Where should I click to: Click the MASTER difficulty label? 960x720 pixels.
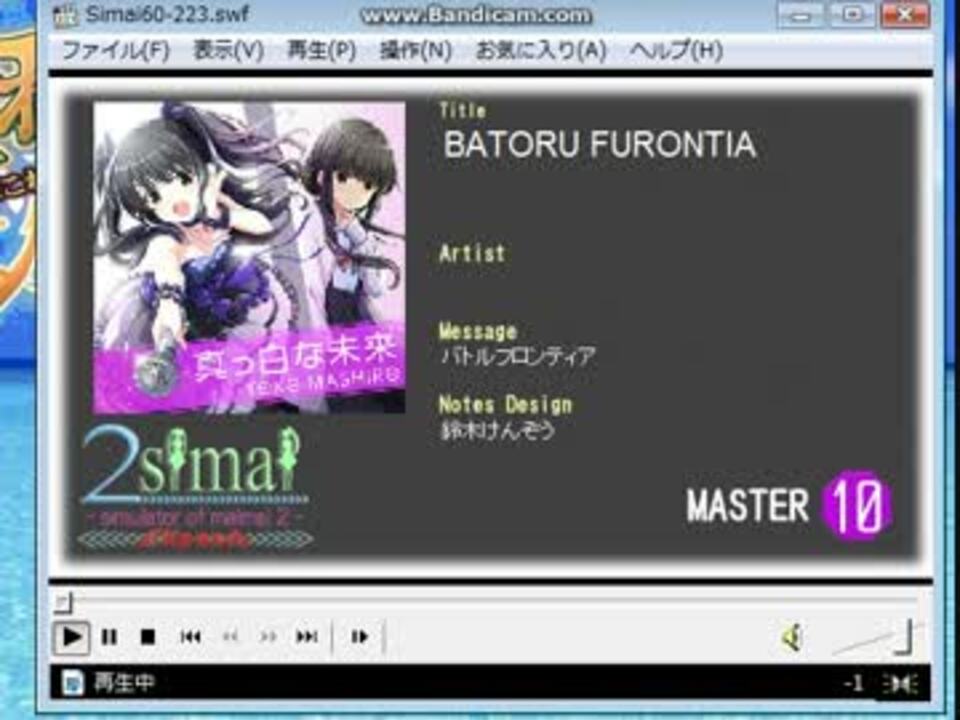click(748, 506)
